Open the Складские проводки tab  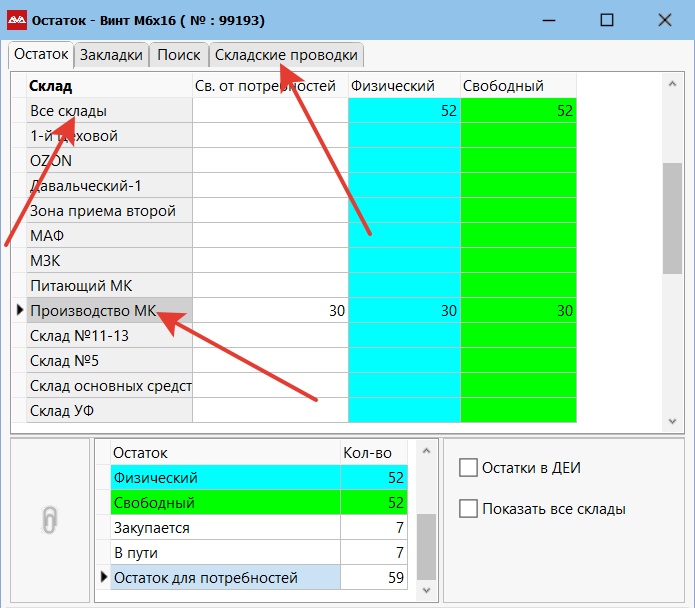tap(286, 55)
